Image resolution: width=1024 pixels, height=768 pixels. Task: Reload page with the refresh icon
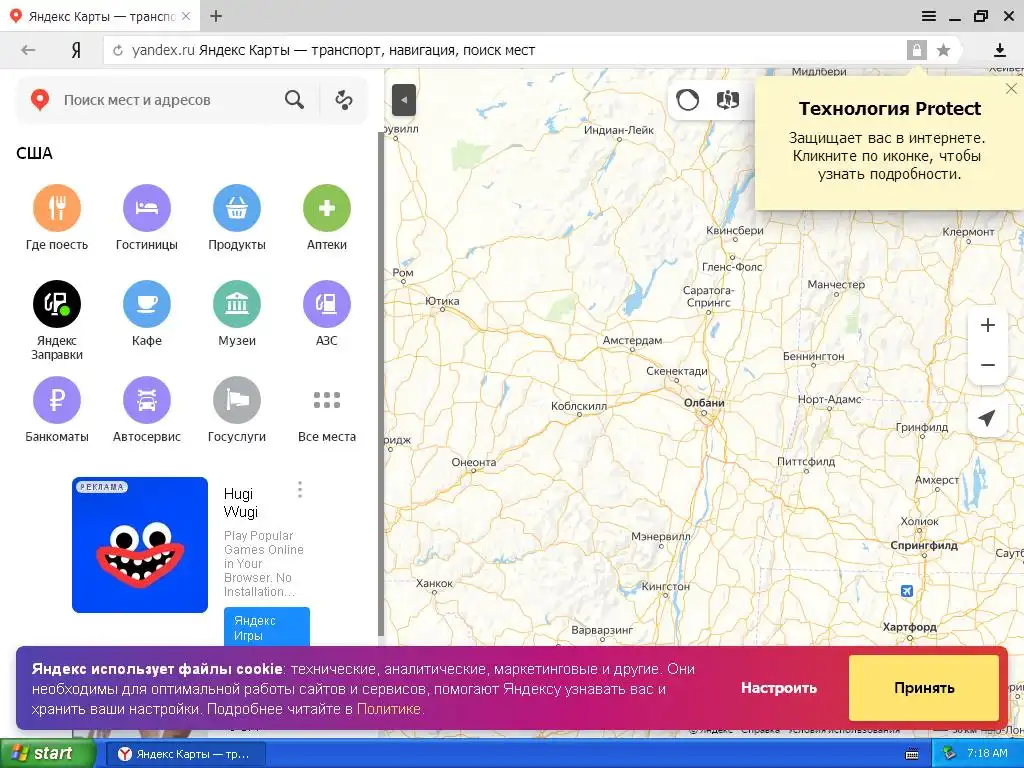point(118,50)
